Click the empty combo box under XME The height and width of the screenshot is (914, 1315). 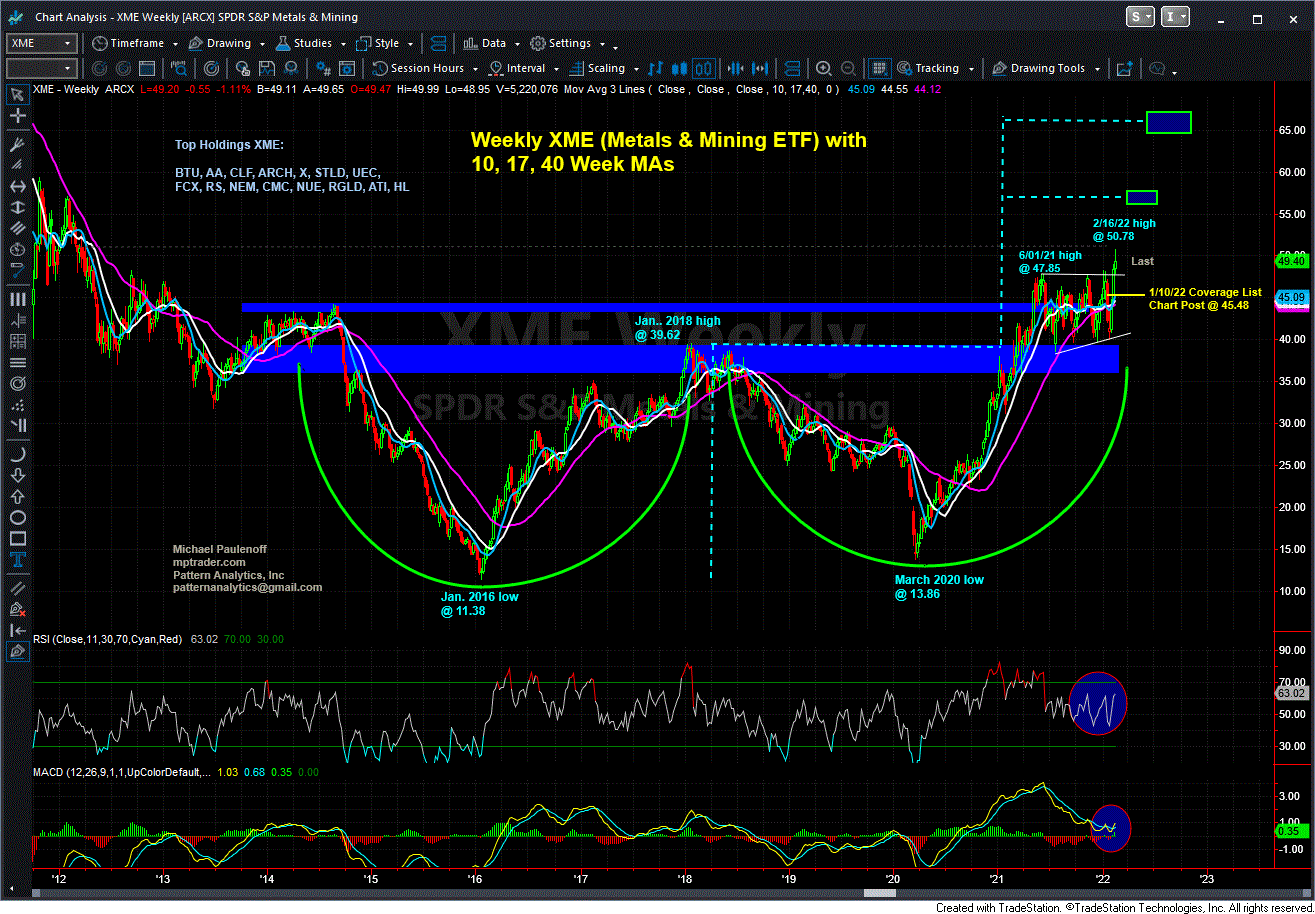tap(40, 68)
